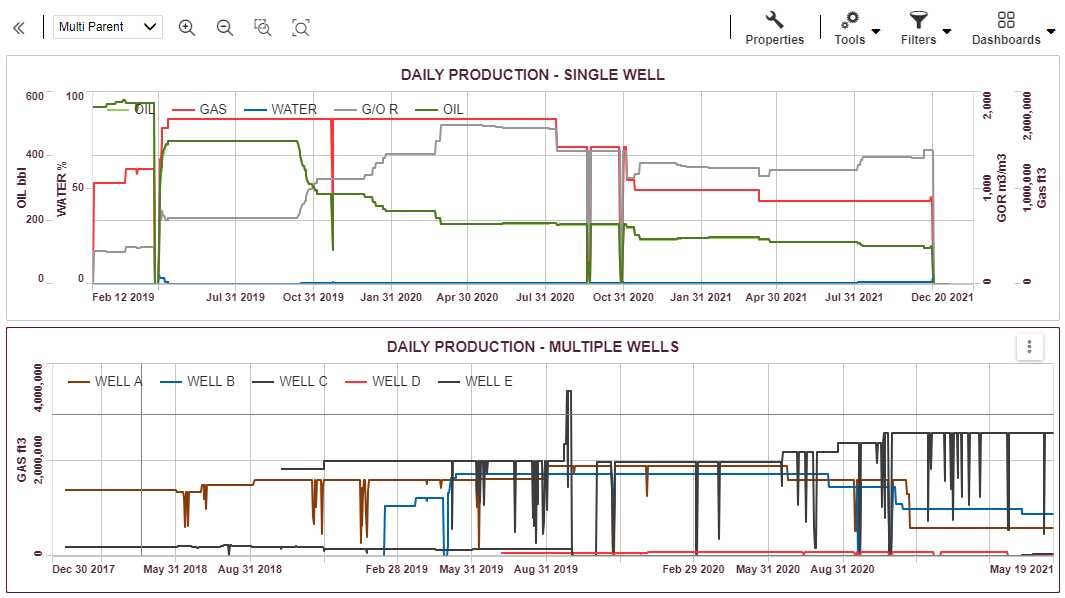The image size is (1065, 598).
Task: Click the May 19 2021 date label
Action: click(x=1022, y=569)
